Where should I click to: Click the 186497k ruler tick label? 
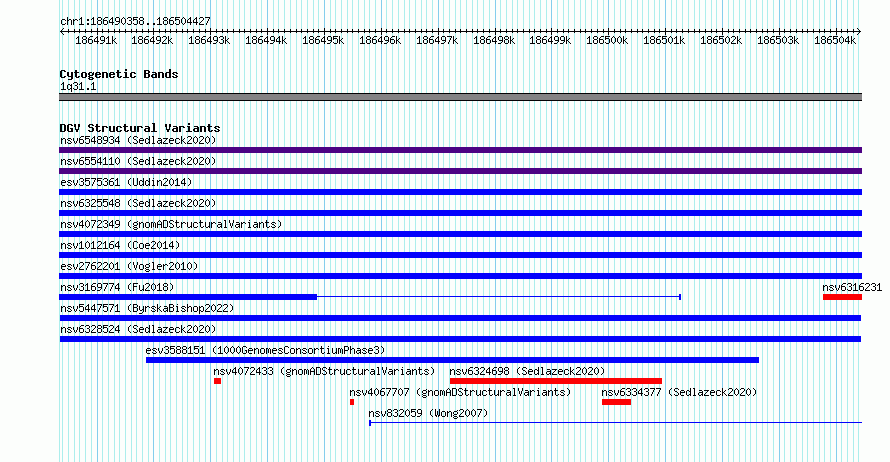(437, 40)
